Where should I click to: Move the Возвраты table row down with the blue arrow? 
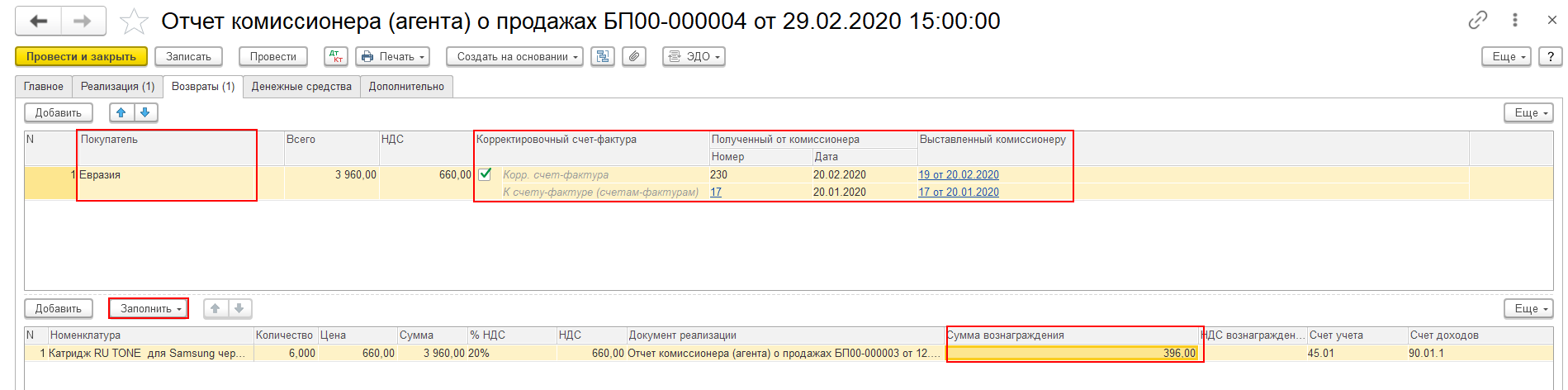coord(145,112)
